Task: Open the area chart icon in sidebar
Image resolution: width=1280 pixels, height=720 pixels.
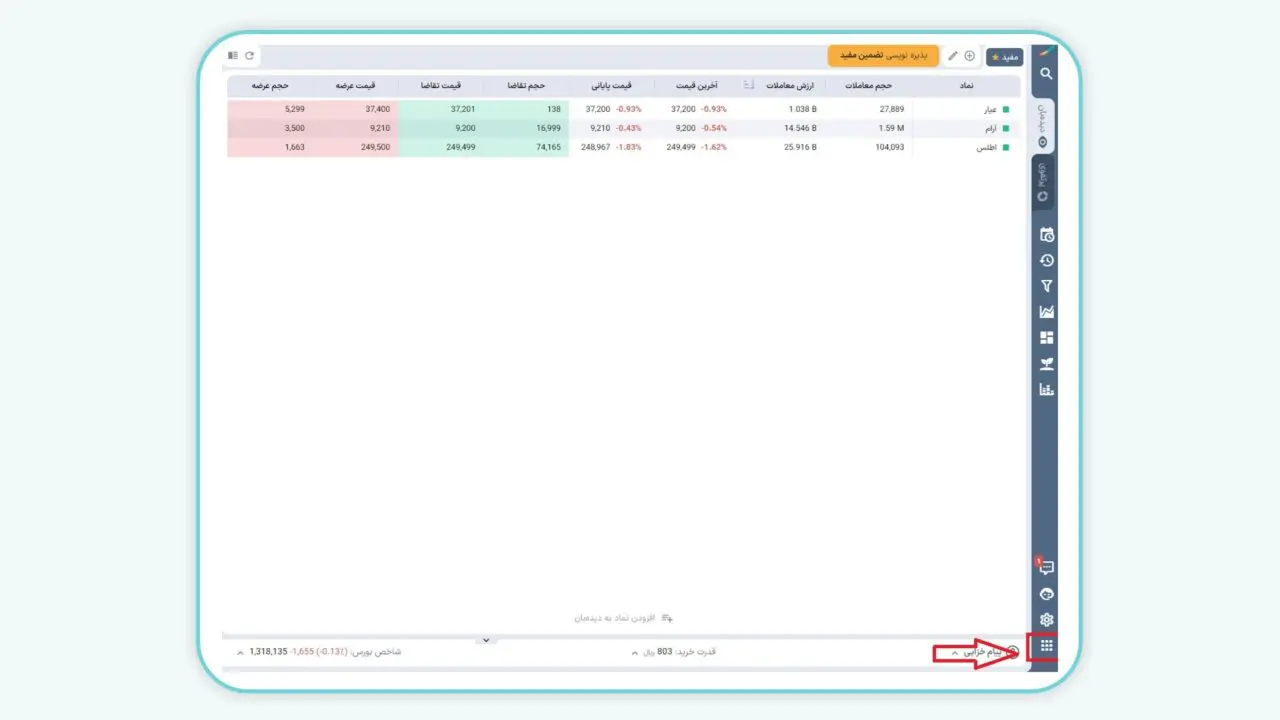Action: pyautogui.click(x=1046, y=312)
